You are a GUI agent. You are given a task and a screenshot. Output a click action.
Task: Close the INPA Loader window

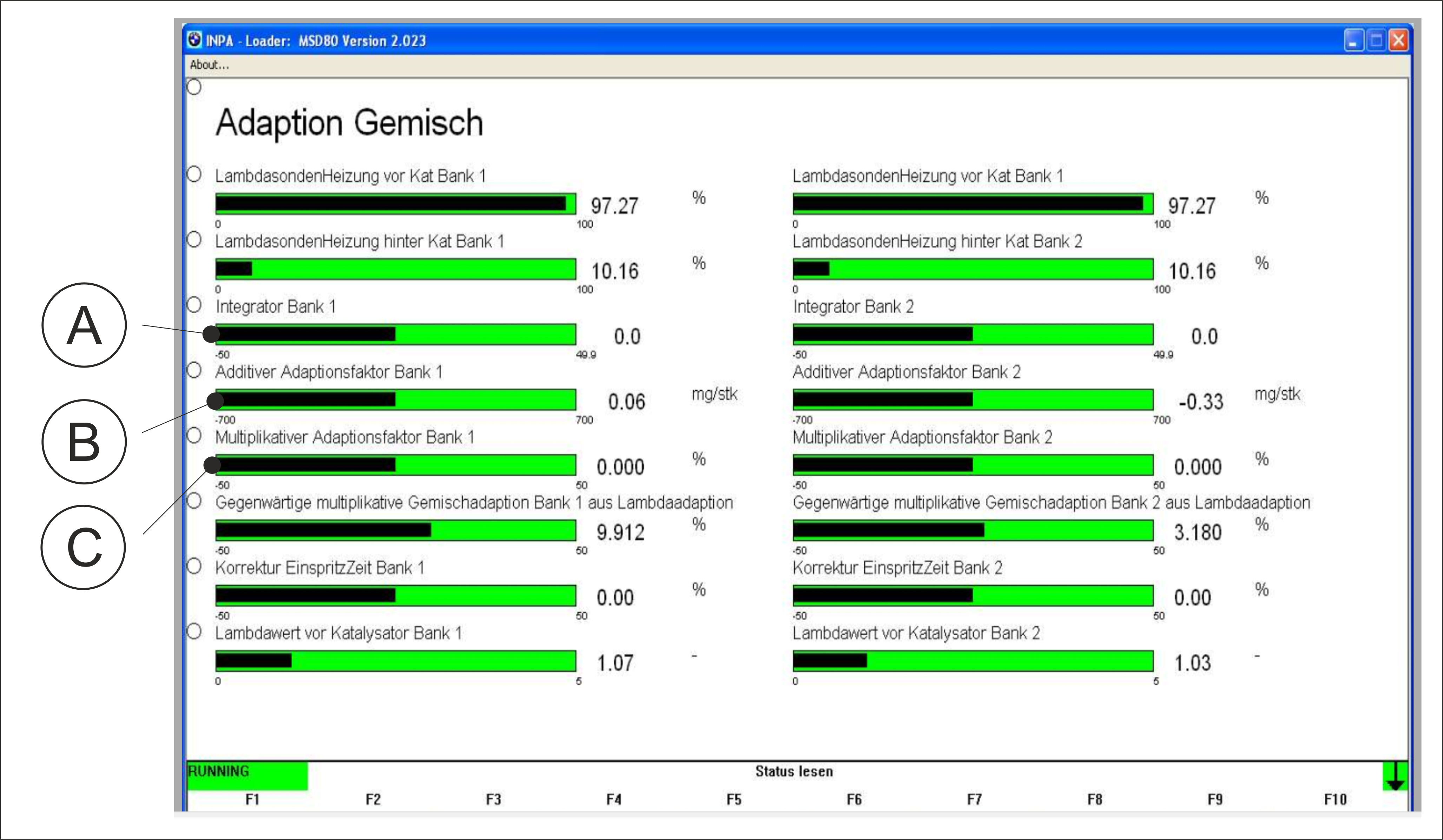pyautogui.click(x=1398, y=41)
